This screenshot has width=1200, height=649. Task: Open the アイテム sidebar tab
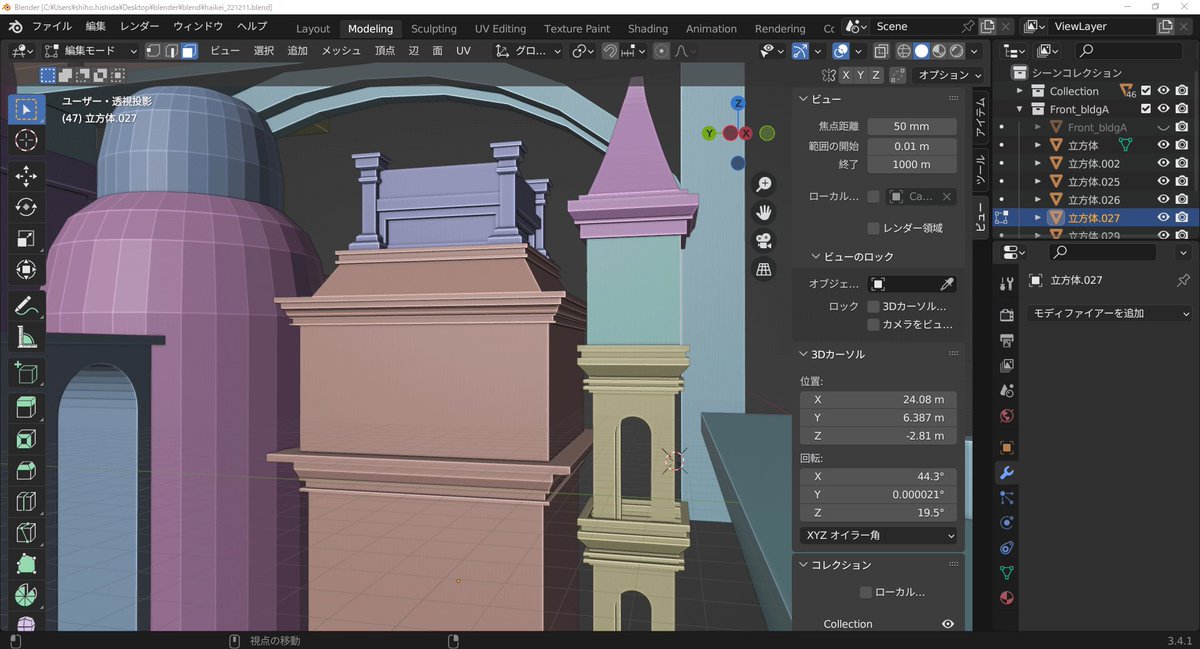(981, 115)
